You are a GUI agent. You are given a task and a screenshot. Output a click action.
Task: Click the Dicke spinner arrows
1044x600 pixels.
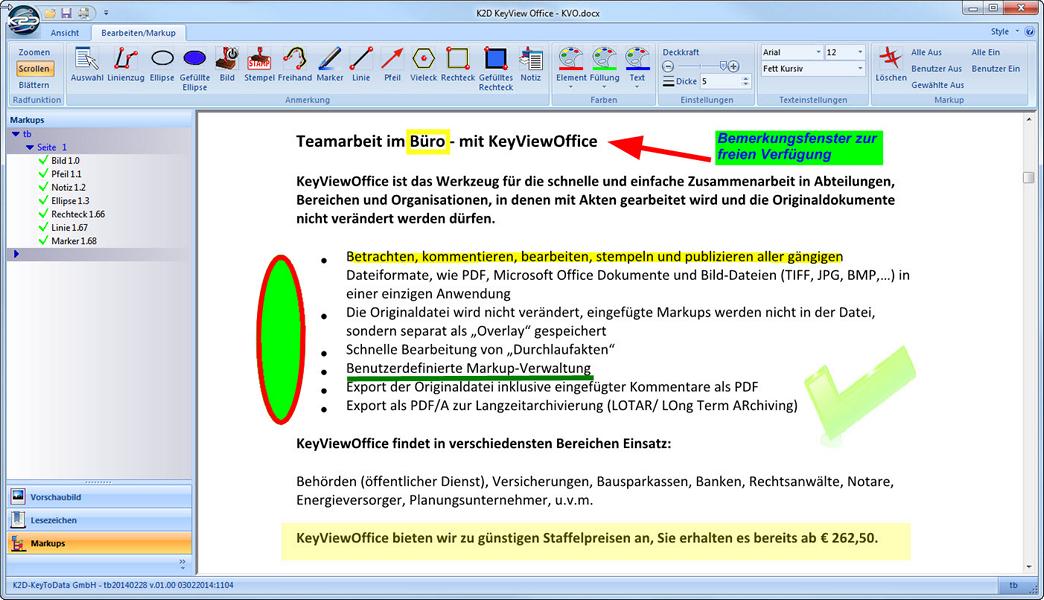pos(746,81)
